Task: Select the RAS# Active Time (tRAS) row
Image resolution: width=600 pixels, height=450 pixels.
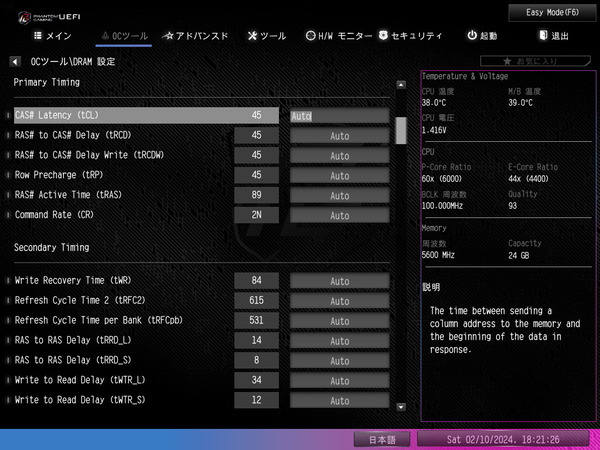Action: pyautogui.click(x=120, y=195)
